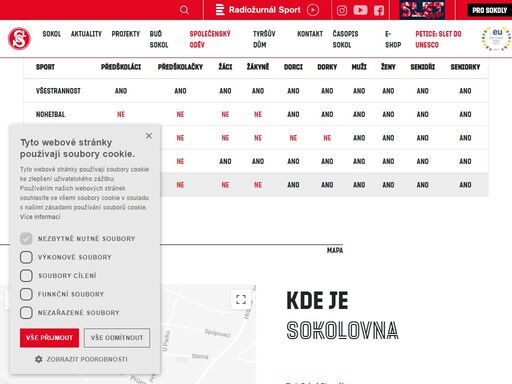Expand Zobrazit podrobnosti cookie details

pyautogui.click(x=87, y=359)
